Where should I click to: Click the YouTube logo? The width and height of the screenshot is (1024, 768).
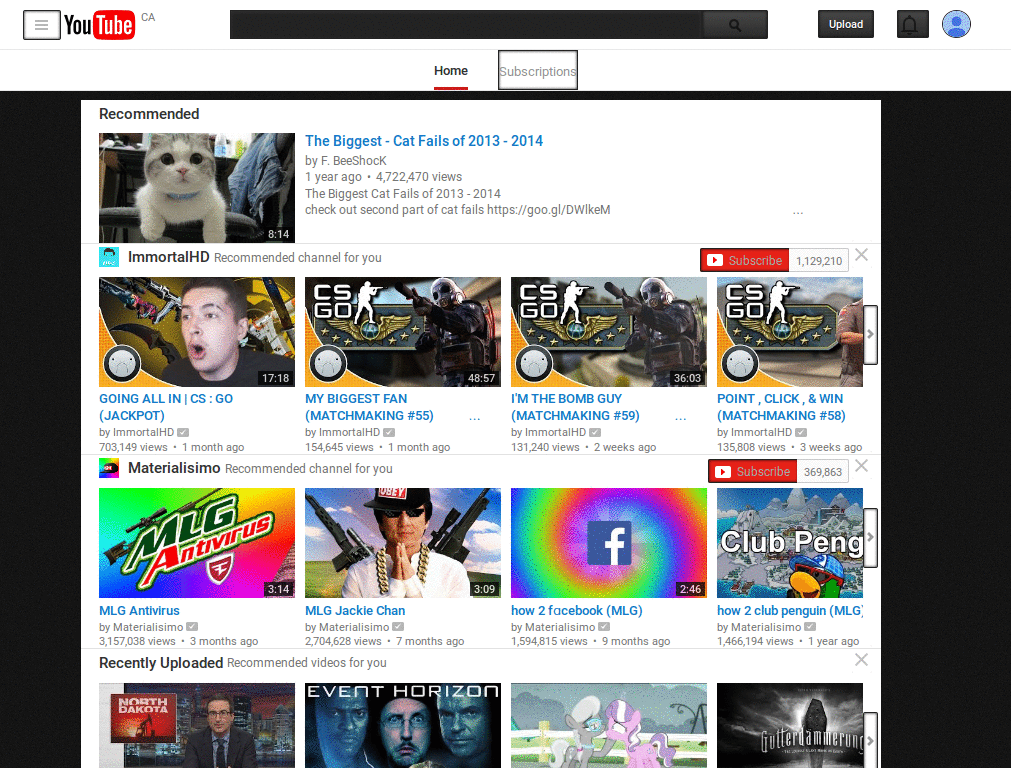pyautogui.click(x=99, y=25)
